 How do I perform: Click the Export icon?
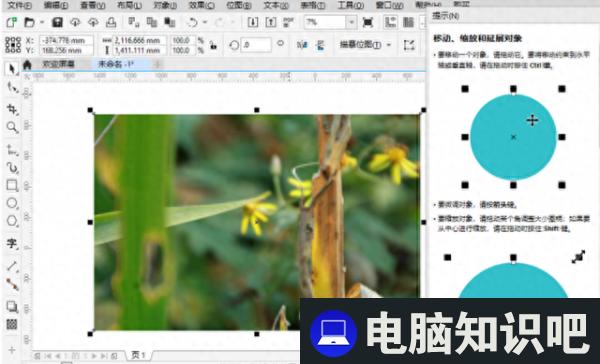tap(271, 22)
